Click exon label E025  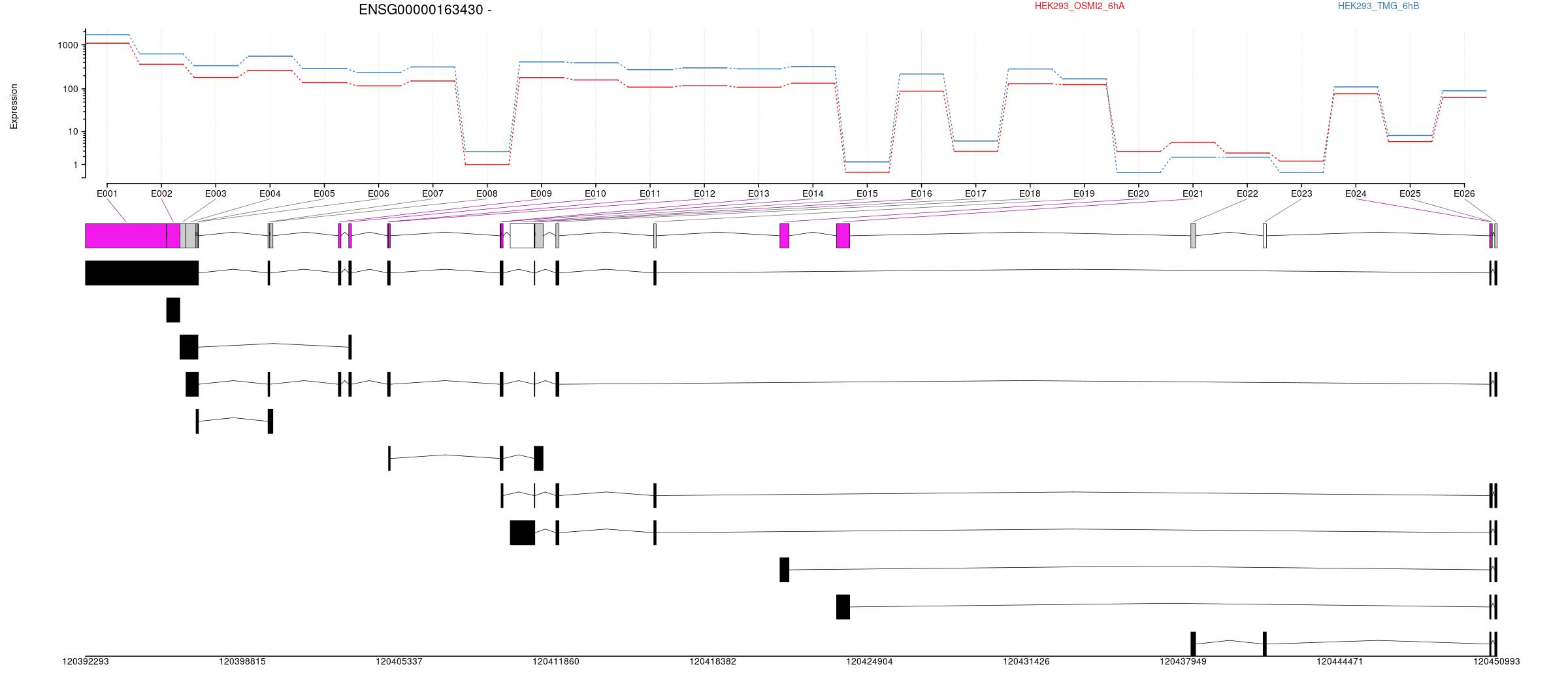(x=1410, y=193)
